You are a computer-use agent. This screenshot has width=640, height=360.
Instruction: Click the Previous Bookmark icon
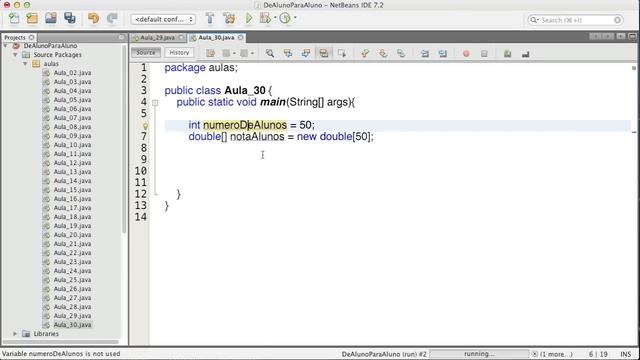click(x=365, y=53)
